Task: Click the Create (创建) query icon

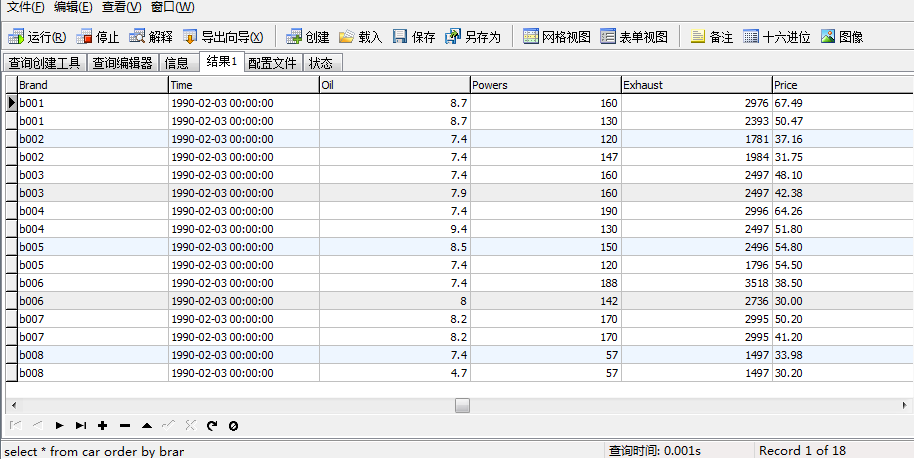Action: coord(294,37)
